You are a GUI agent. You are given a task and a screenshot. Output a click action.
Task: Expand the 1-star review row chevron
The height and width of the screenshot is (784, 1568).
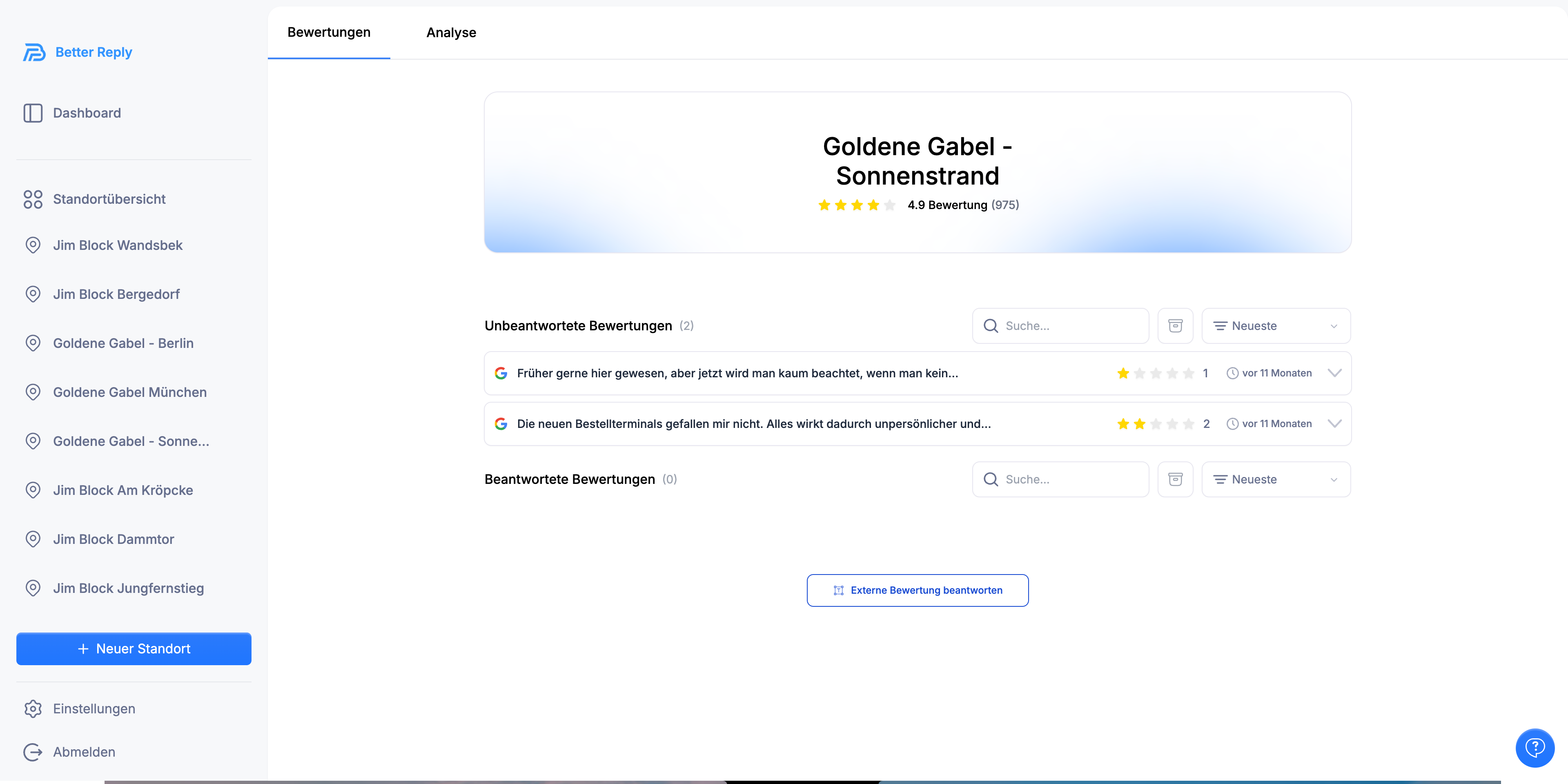click(x=1334, y=373)
